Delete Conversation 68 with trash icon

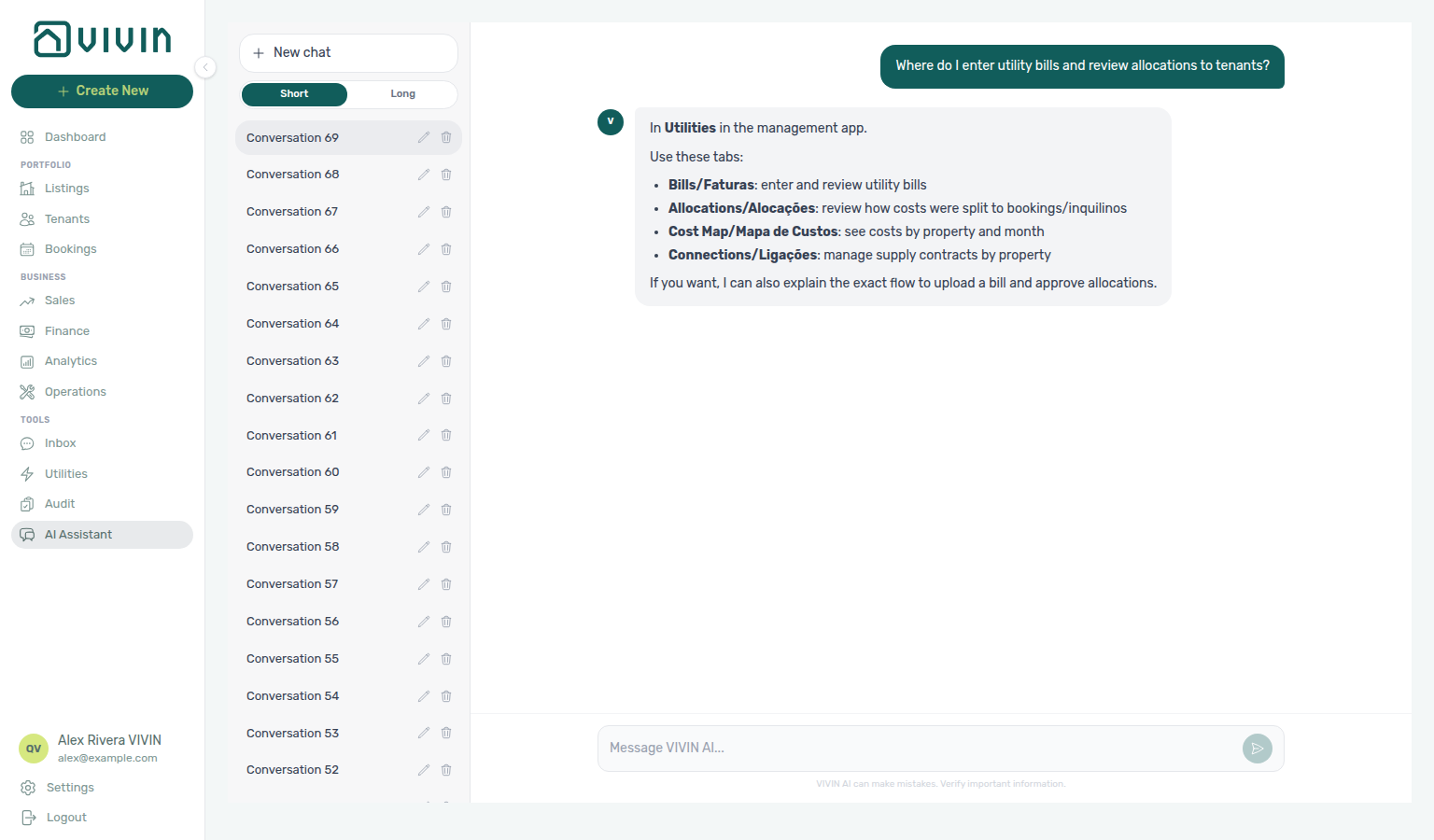tap(446, 175)
